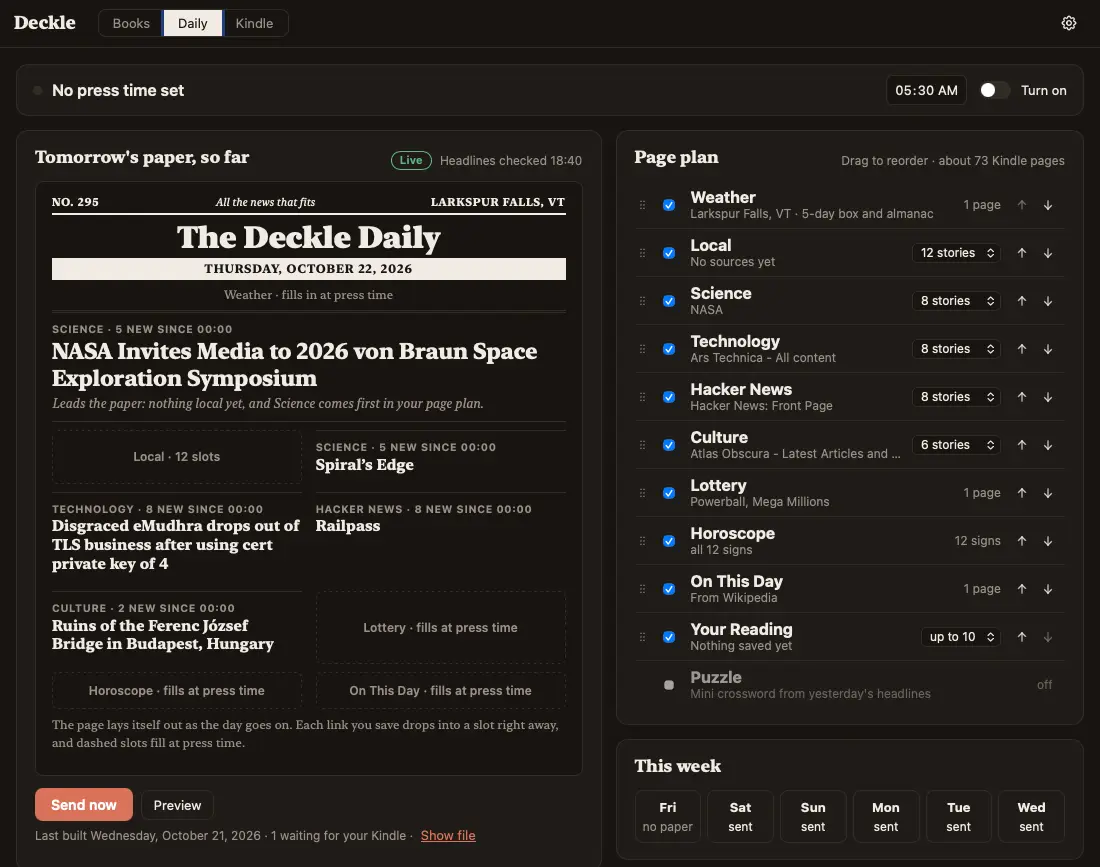Move Weather section down
This screenshot has width=1100, height=867.
click(x=1047, y=205)
